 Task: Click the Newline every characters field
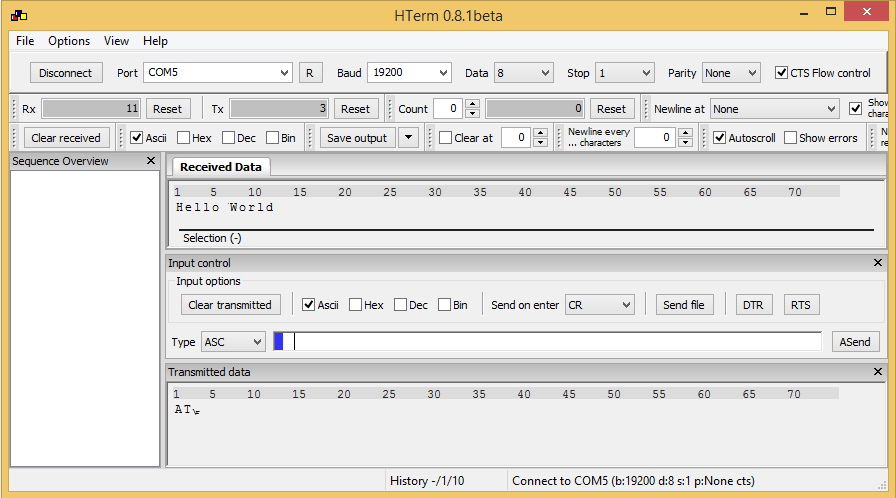pos(656,138)
